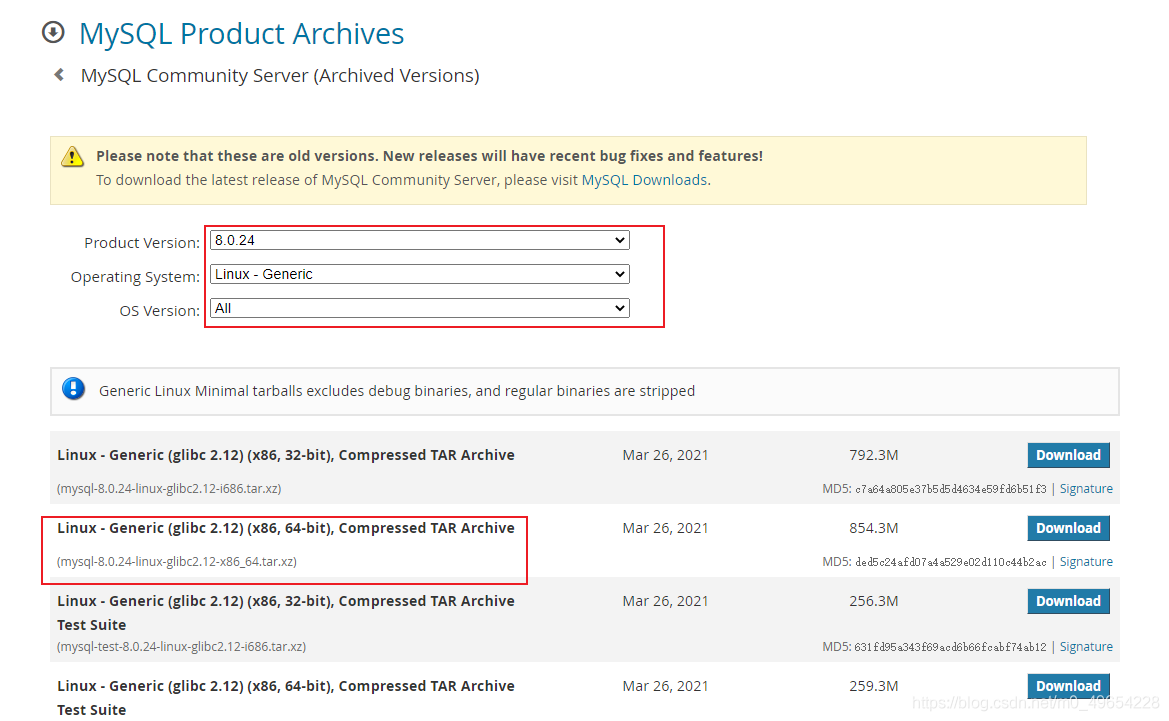Download the 32-bit Compressed TAR Archive 792.3M
This screenshot has width=1169, height=721.
tap(1068, 455)
